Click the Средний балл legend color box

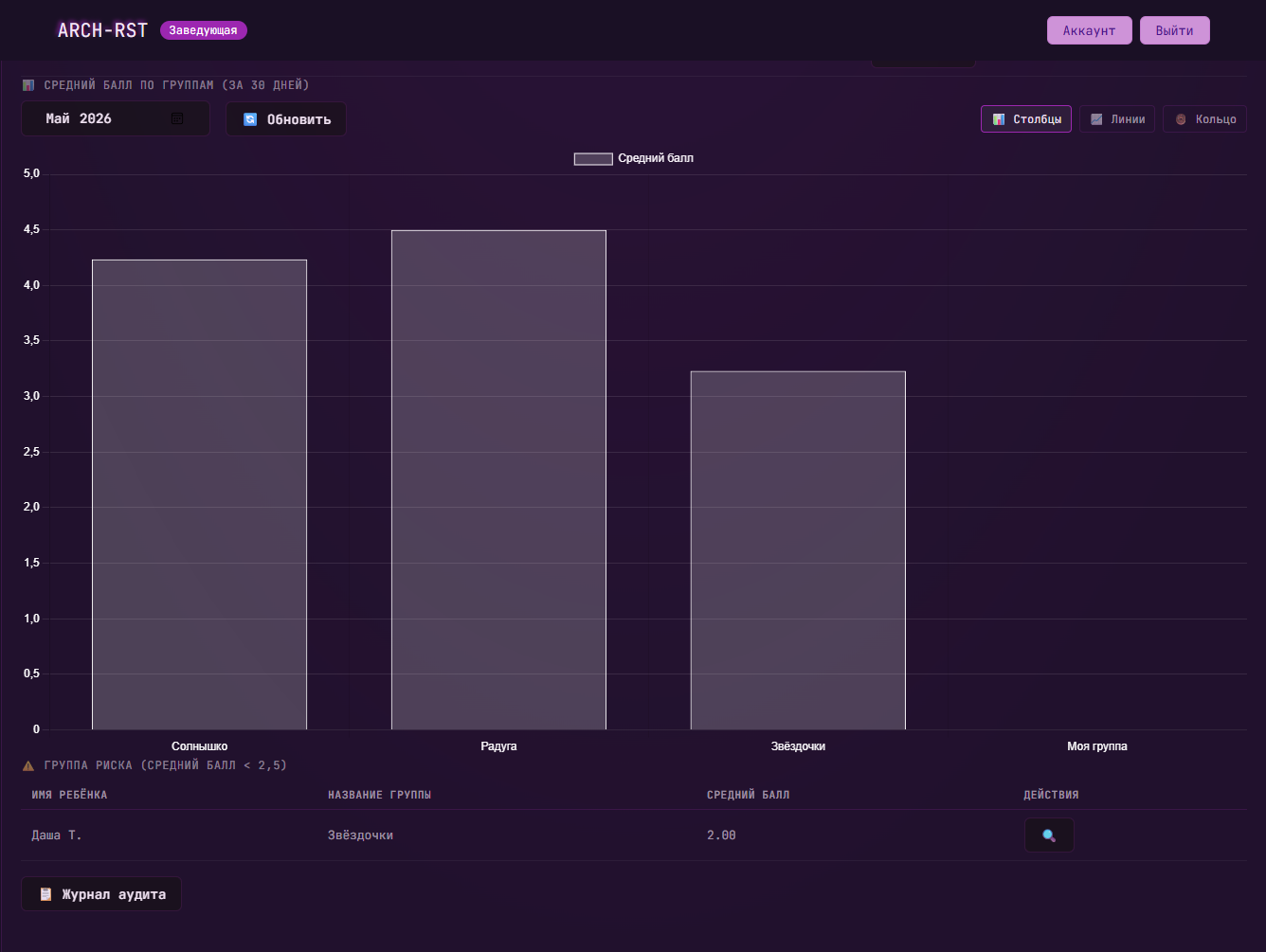pos(593,158)
